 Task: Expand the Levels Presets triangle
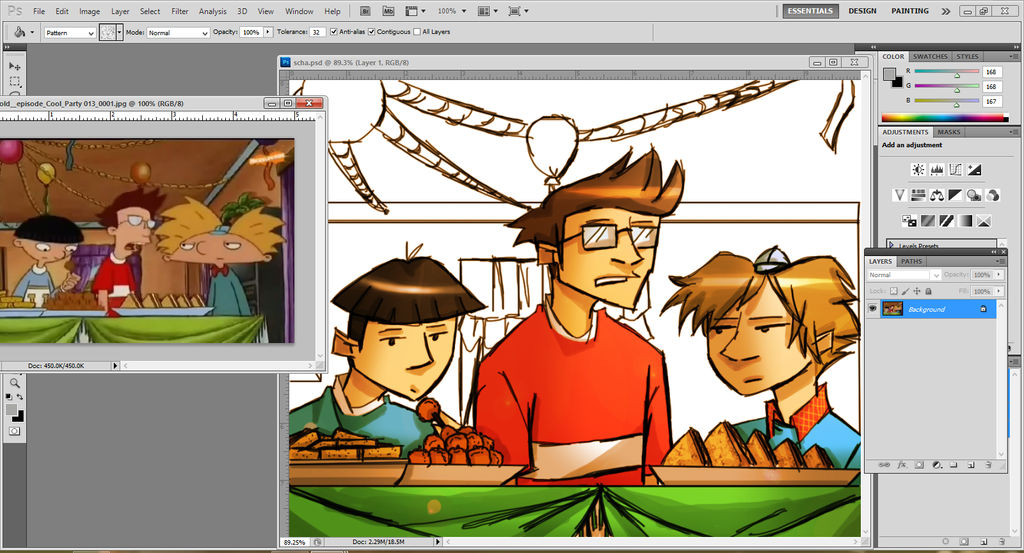click(891, 245)
